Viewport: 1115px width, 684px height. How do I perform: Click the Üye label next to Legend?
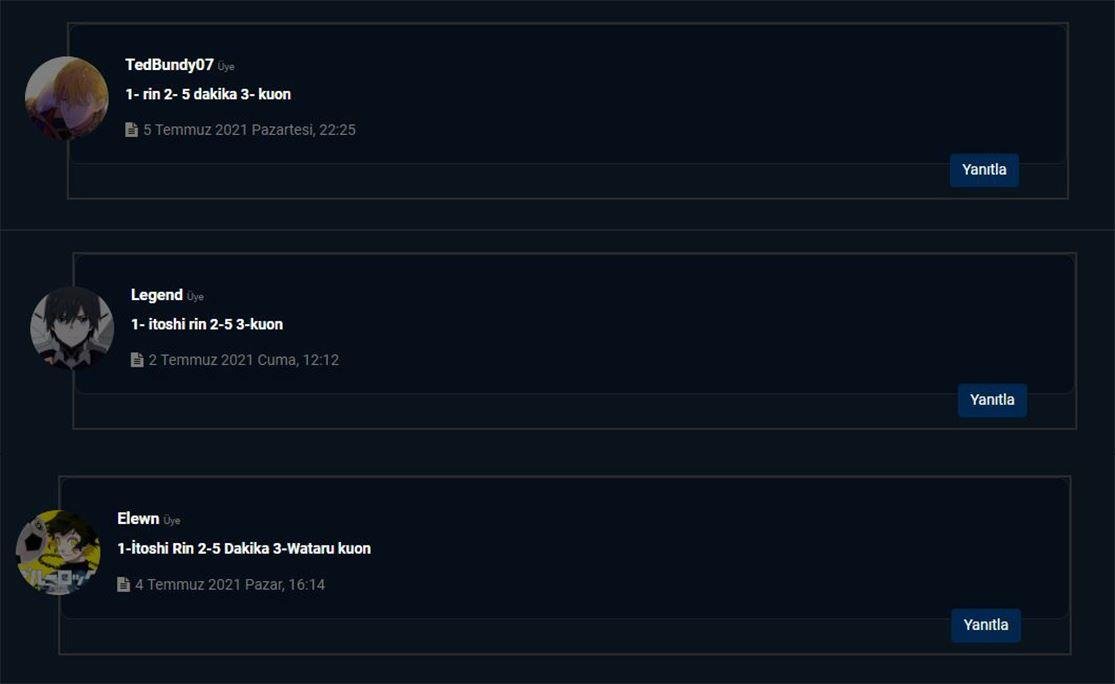point(195,297)
